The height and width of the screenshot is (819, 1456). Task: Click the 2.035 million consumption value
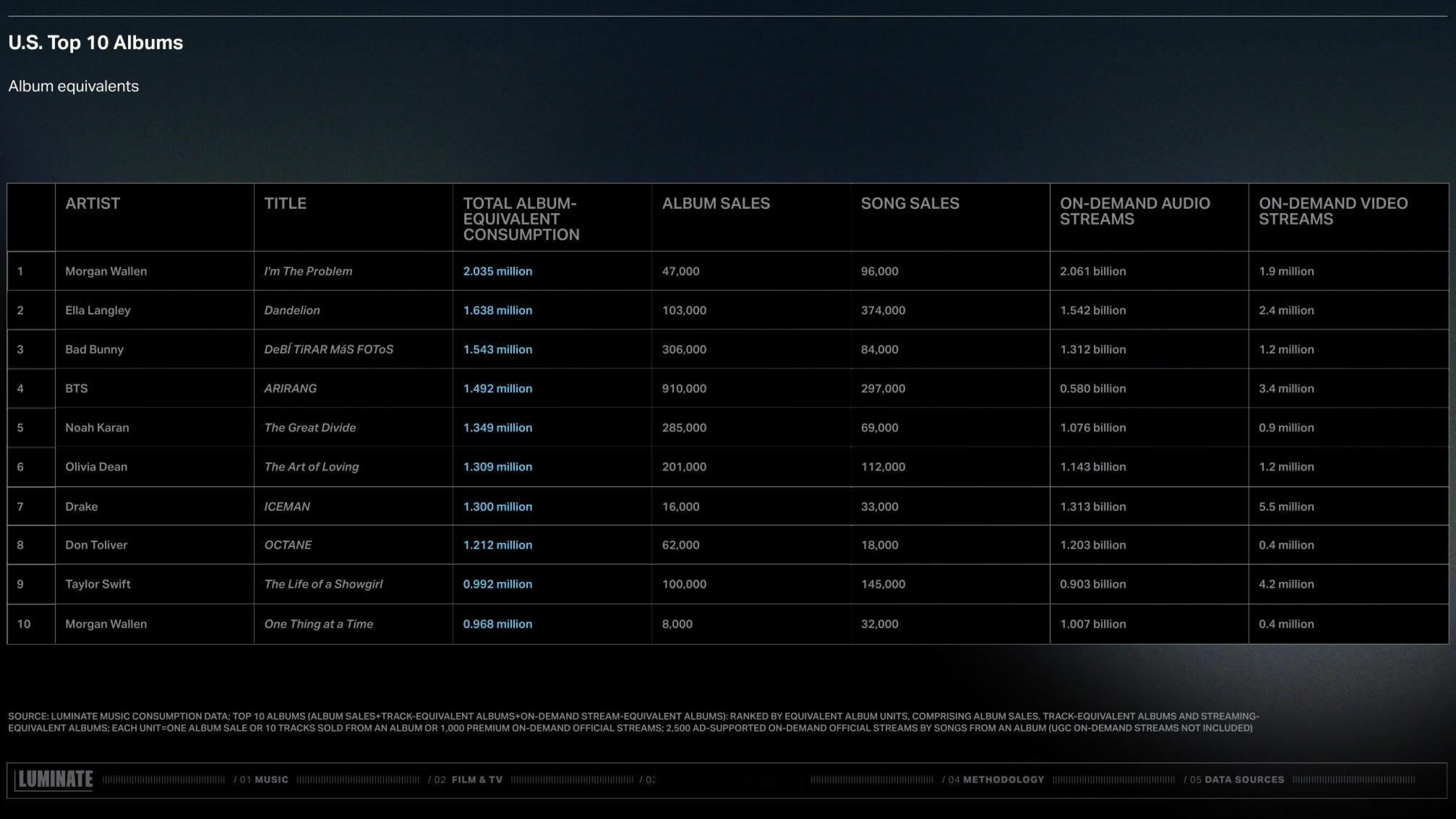(x=497, y=271)
